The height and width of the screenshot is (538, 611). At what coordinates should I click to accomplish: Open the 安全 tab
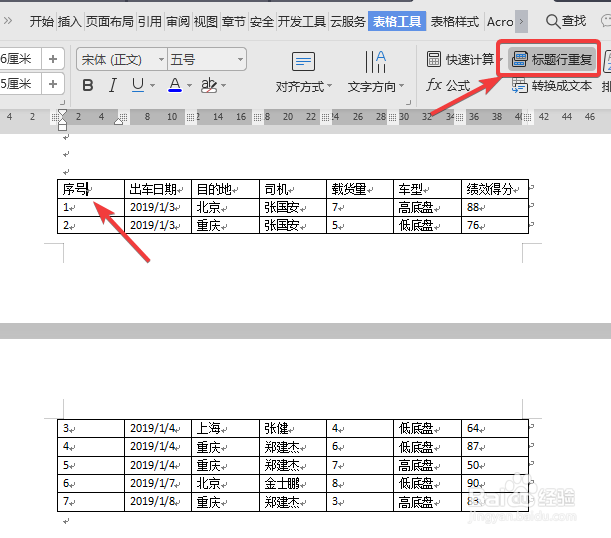pos(261,21)
